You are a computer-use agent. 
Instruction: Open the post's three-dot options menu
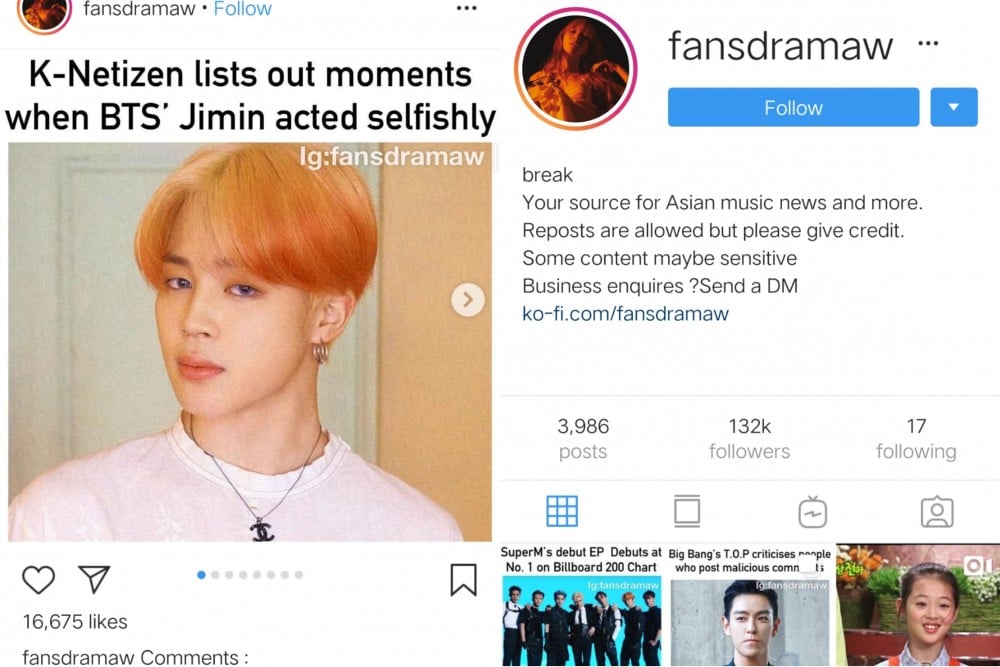pyautogui.click(x=467, y=8)
